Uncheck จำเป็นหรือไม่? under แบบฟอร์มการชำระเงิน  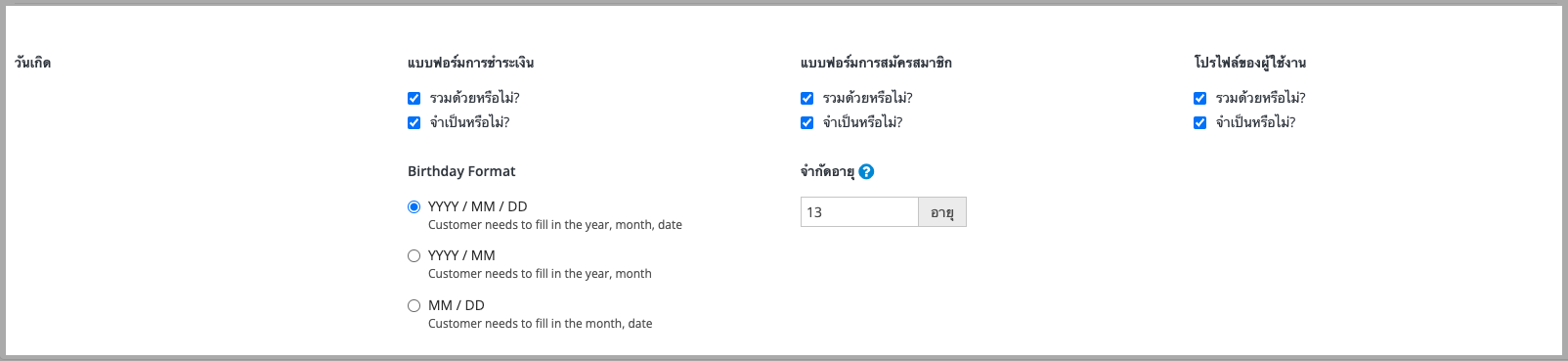tap(414, 122)
